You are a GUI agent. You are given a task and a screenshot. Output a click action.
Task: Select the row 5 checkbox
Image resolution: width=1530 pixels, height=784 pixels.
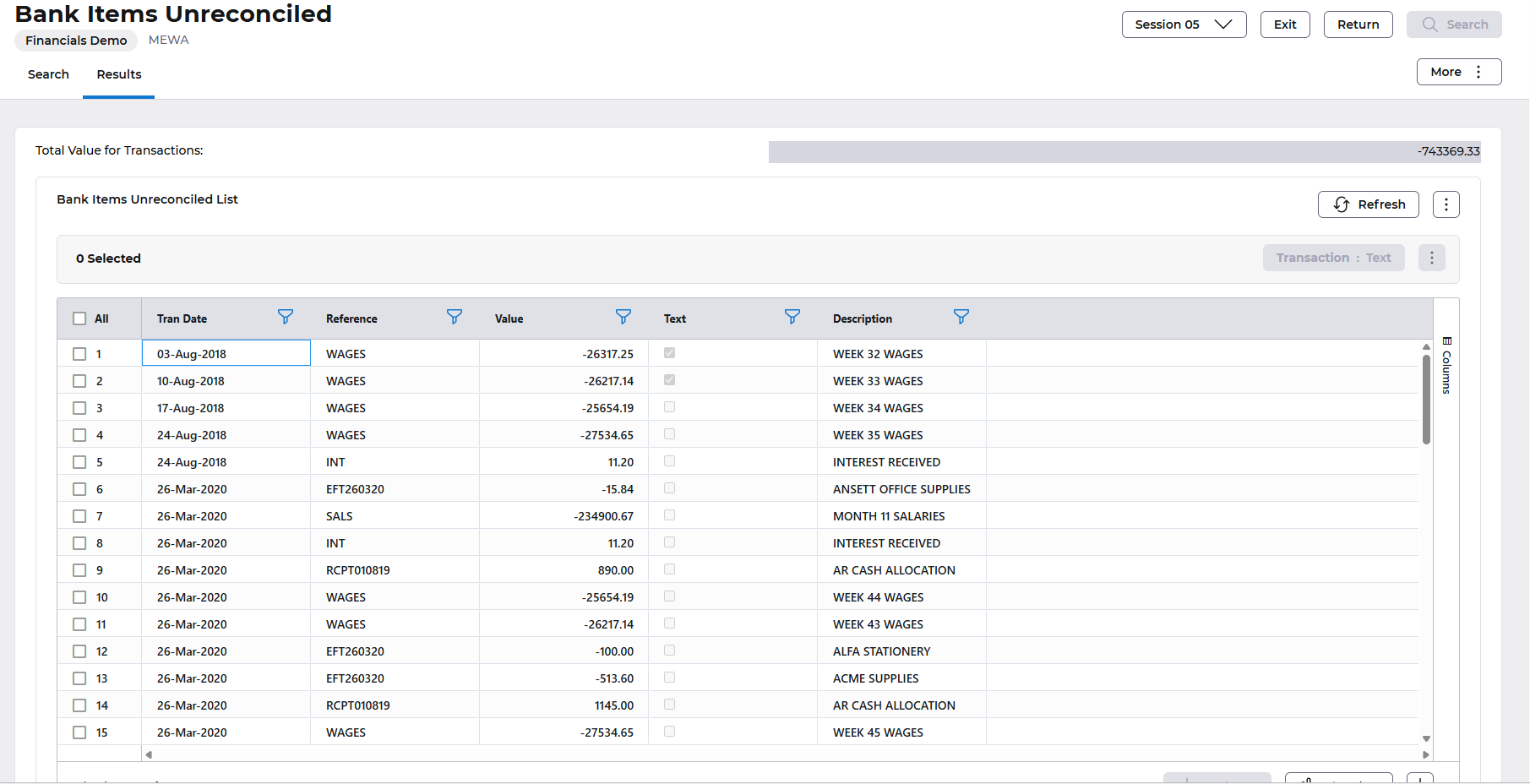coord(79,462)
